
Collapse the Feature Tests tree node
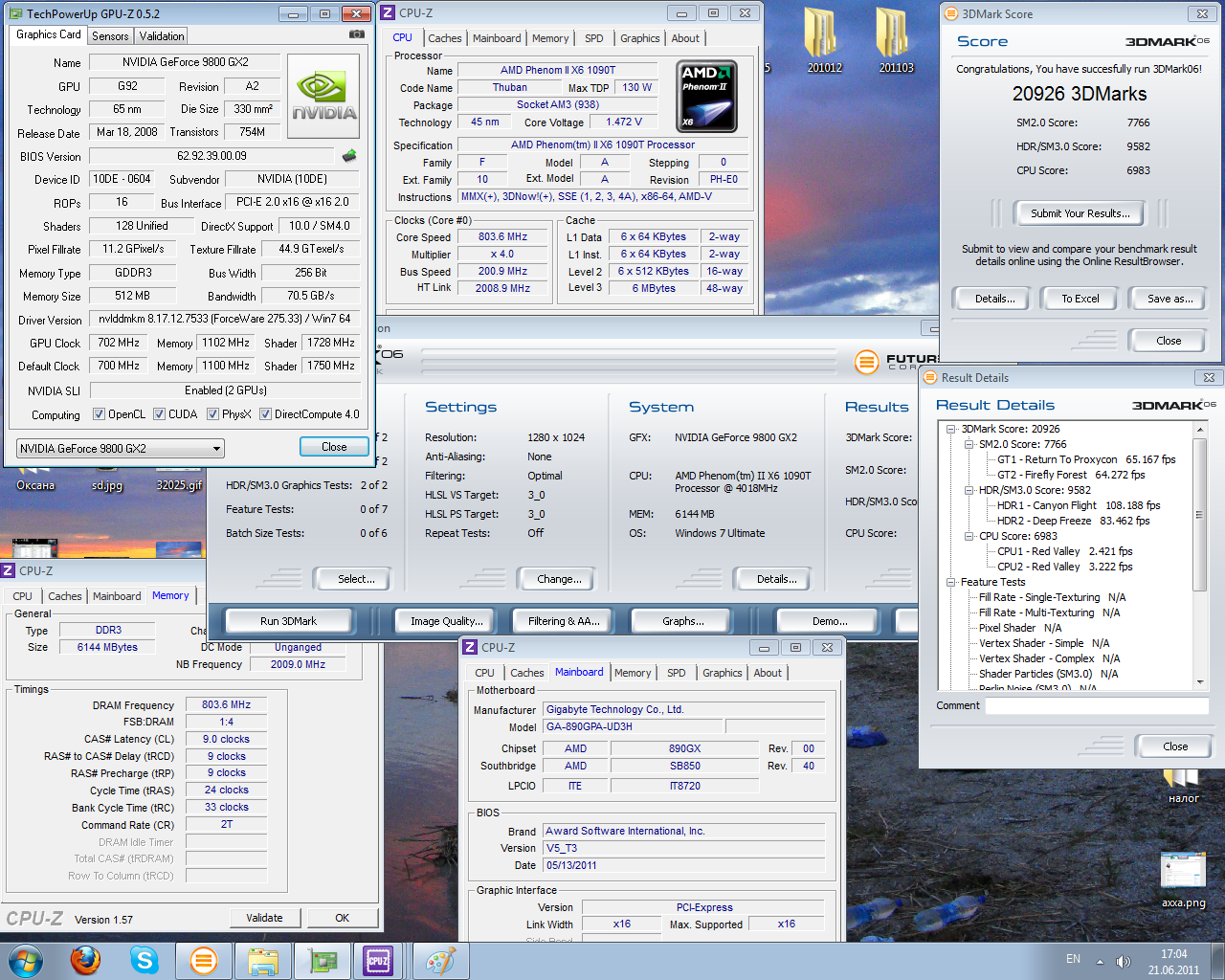[951, 582]
